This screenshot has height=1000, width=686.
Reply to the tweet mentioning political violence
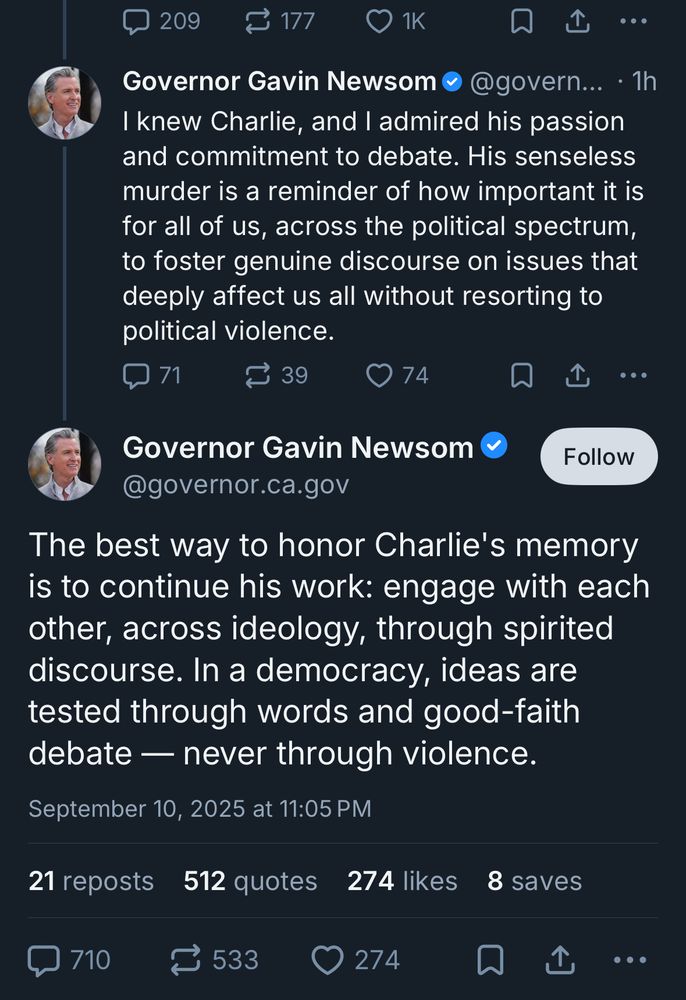click(135, 375)
